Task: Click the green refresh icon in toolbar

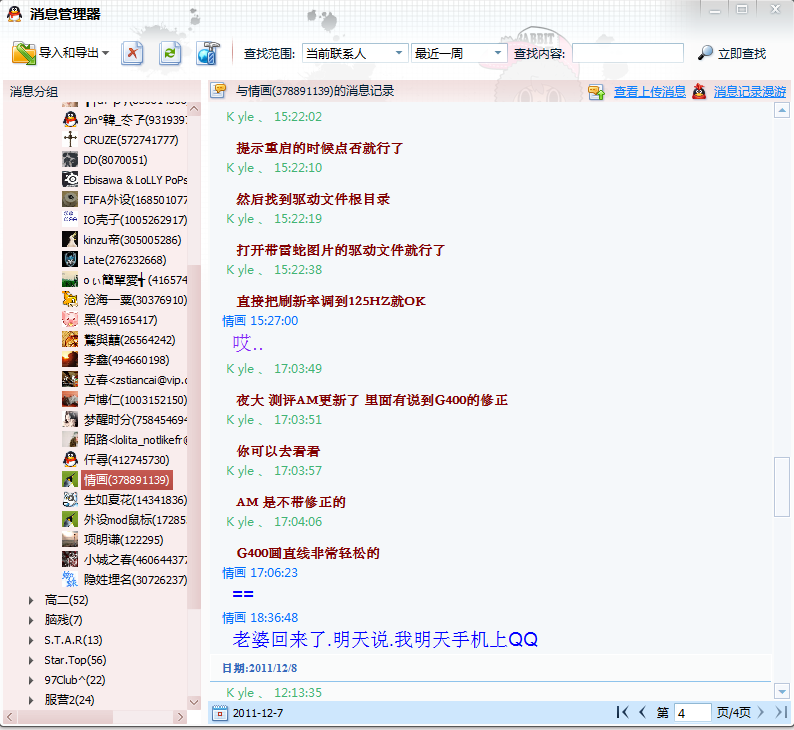Action: 170,53
